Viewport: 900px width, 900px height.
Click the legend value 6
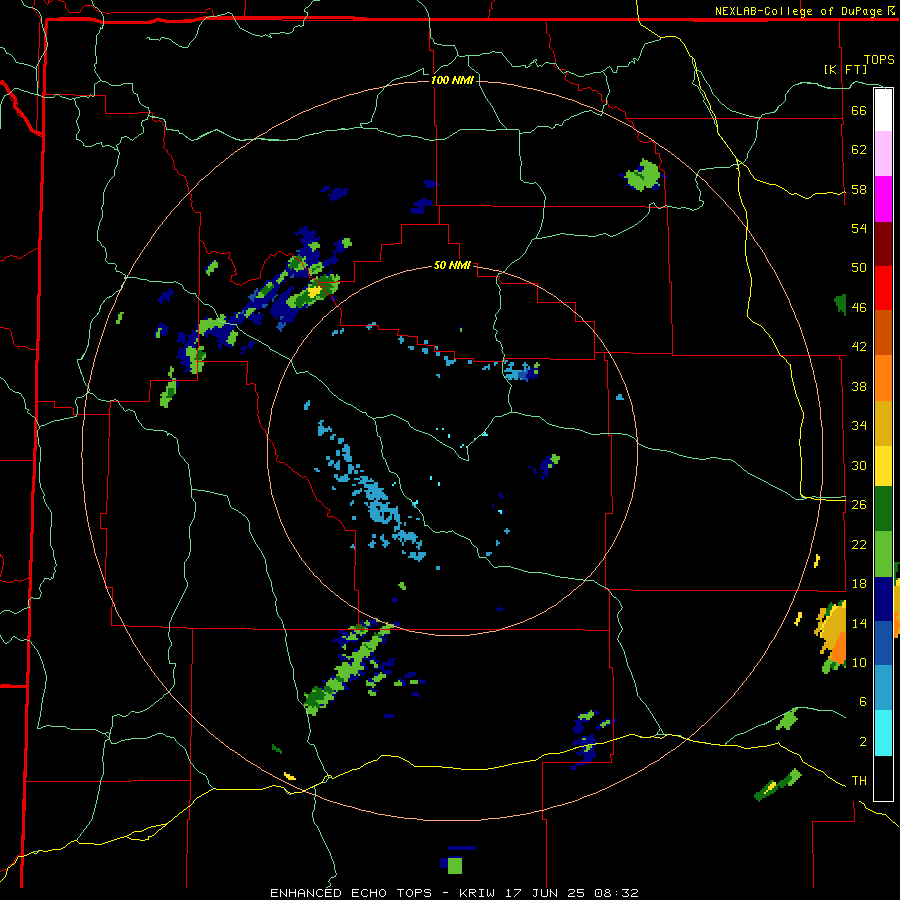862,701
